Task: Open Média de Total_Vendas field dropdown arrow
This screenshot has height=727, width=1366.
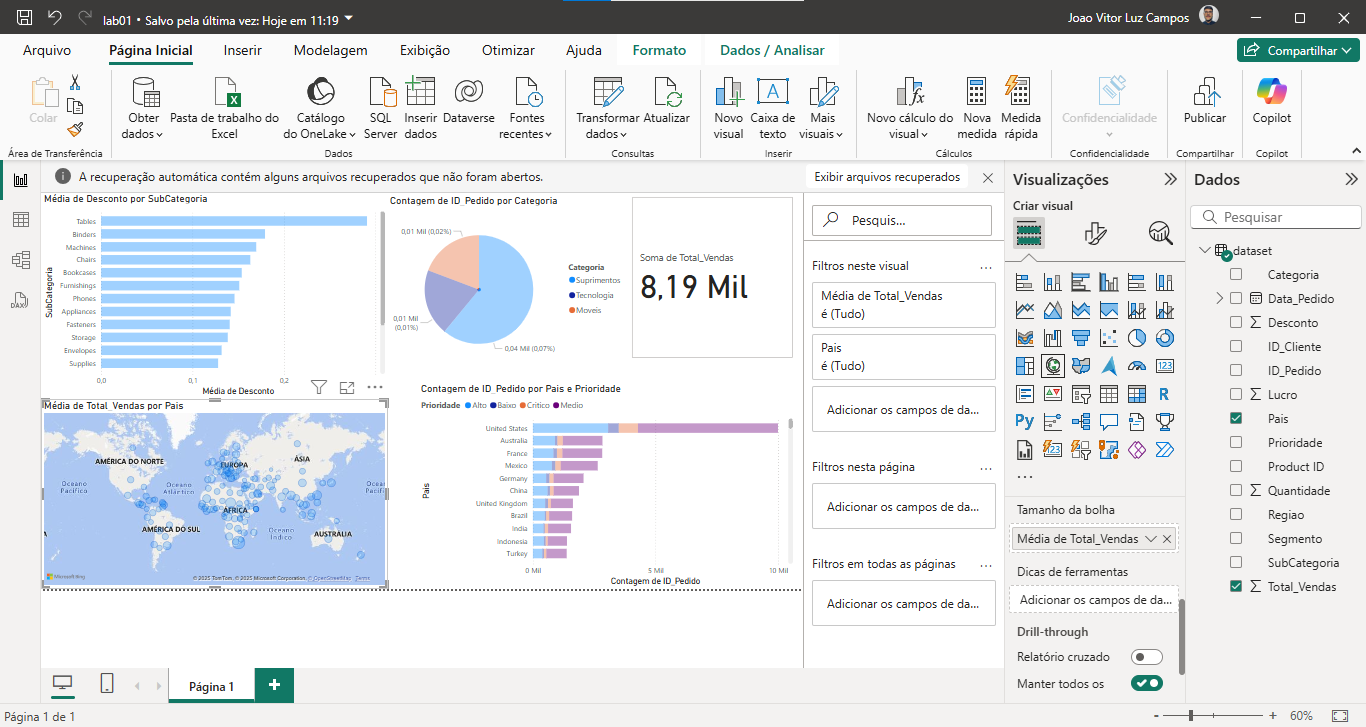Action: coord(1150,538)
